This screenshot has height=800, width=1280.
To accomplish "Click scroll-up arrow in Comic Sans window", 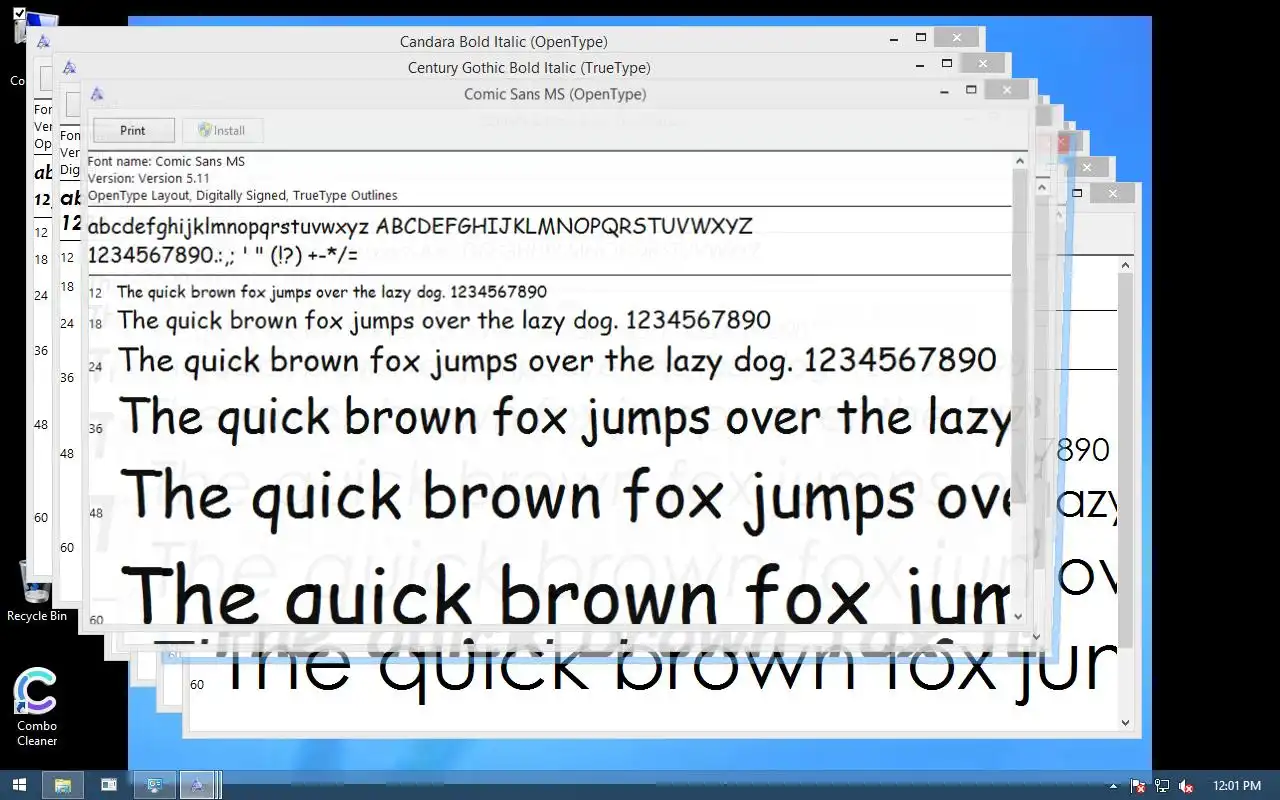I will (x=1020, y=161).
